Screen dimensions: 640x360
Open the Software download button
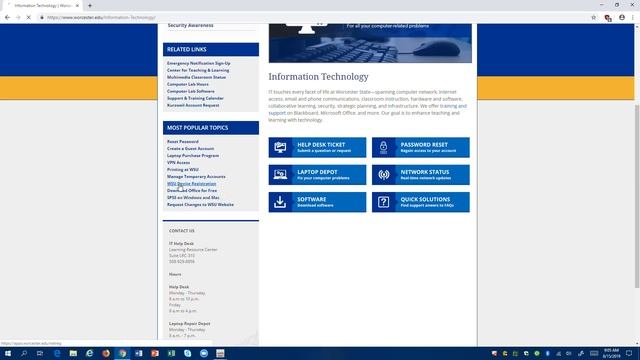coord(317,202)
